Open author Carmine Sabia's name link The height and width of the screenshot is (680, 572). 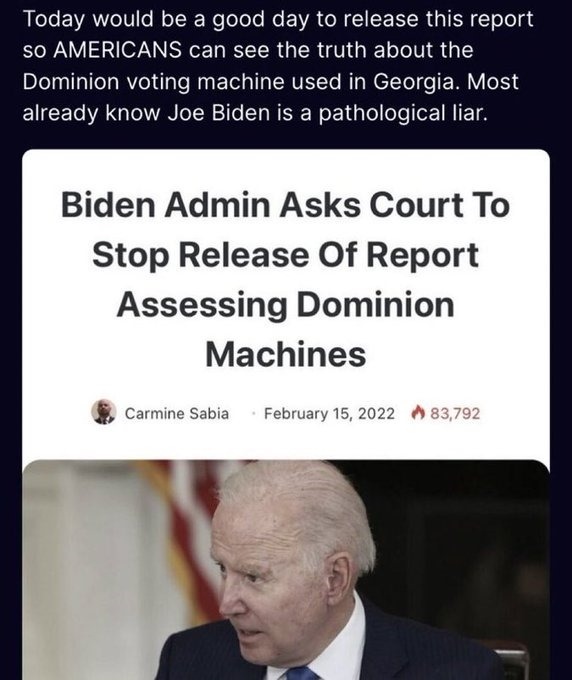point(177,413)
